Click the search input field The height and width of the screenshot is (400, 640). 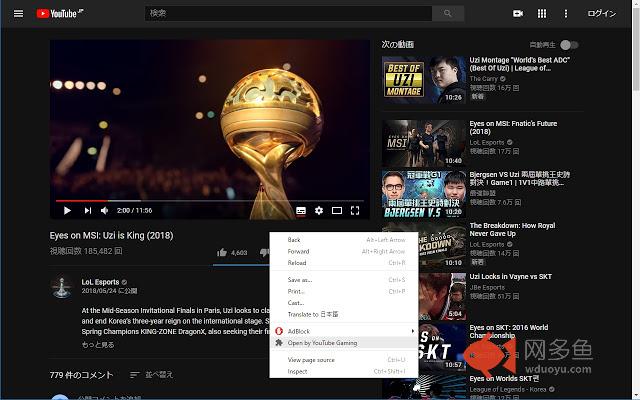288,13
